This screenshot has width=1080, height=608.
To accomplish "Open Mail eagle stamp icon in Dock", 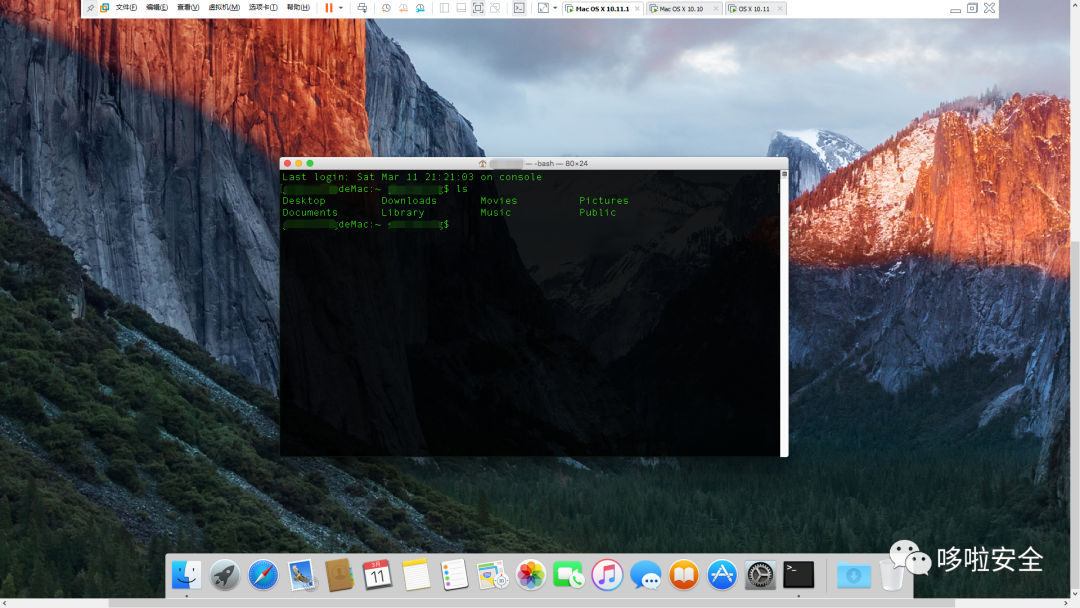I will (302, 575).
